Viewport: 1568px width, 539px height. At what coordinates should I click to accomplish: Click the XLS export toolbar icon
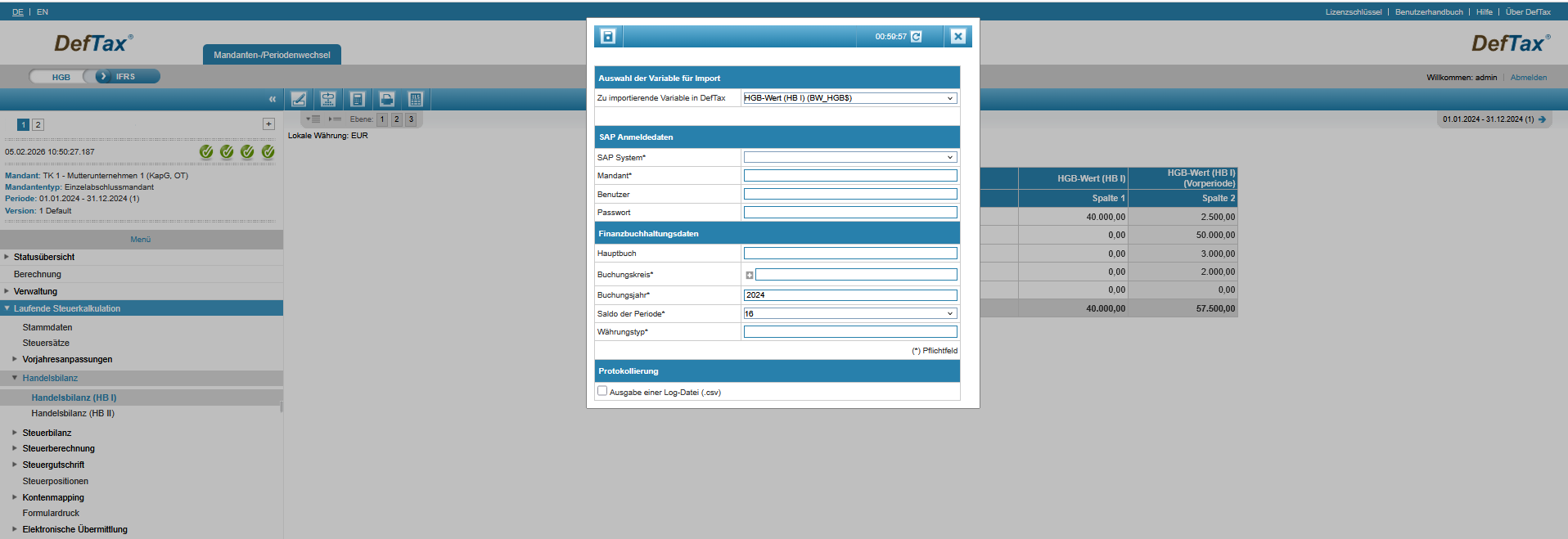(x=416, y=99)
